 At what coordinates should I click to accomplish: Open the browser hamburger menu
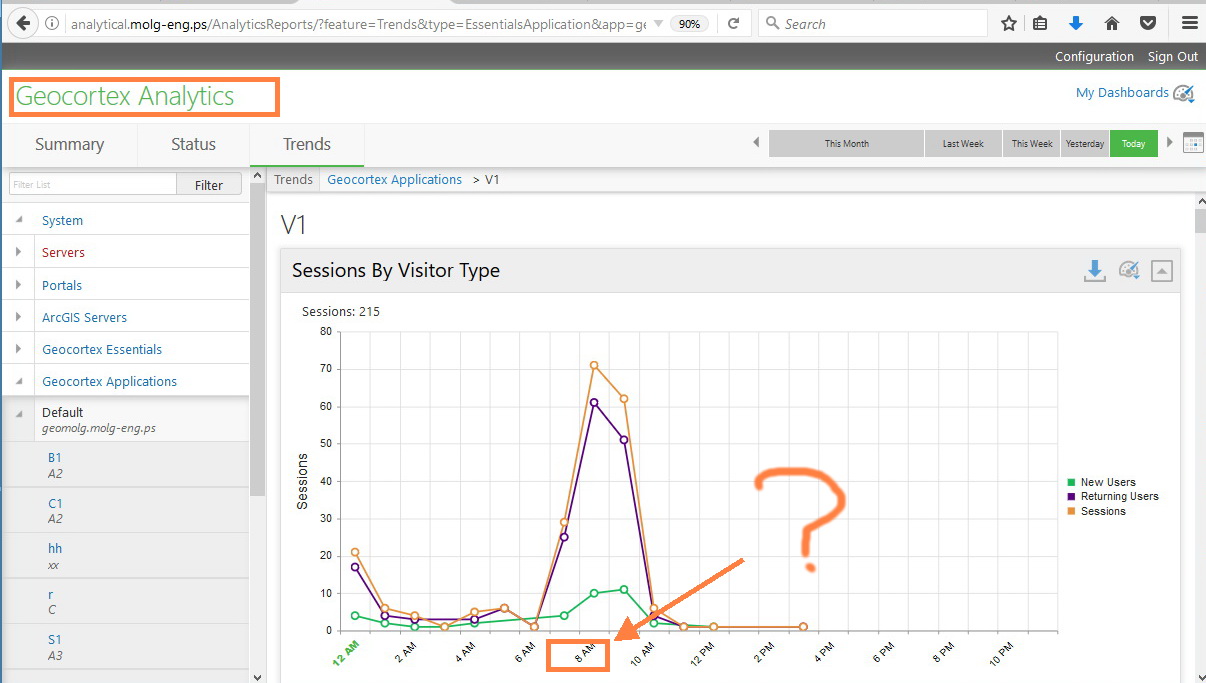pos(1189,23)
